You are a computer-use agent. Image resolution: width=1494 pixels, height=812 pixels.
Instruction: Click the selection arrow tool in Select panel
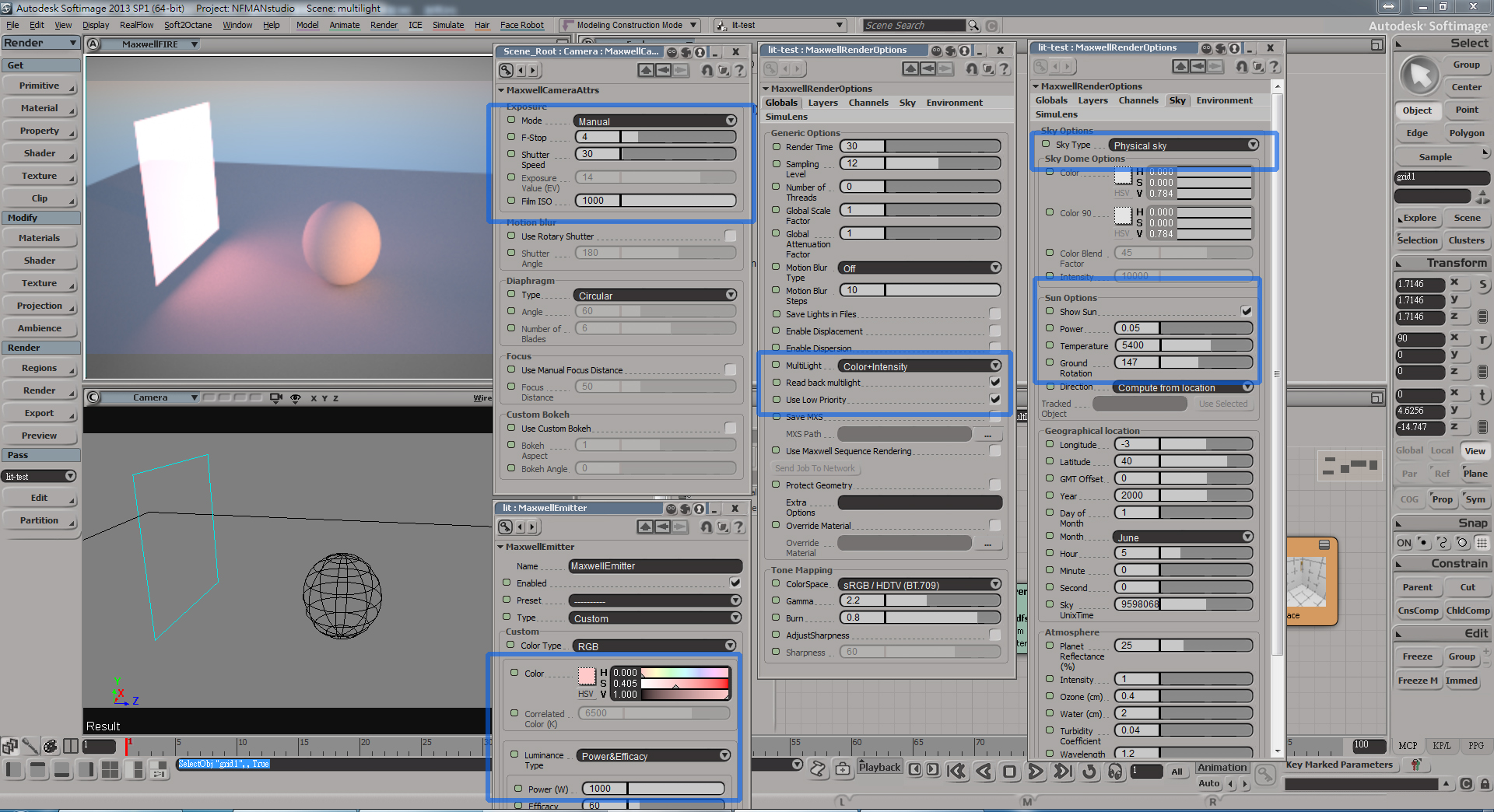pyautogui.click(x=1420, y=76)
